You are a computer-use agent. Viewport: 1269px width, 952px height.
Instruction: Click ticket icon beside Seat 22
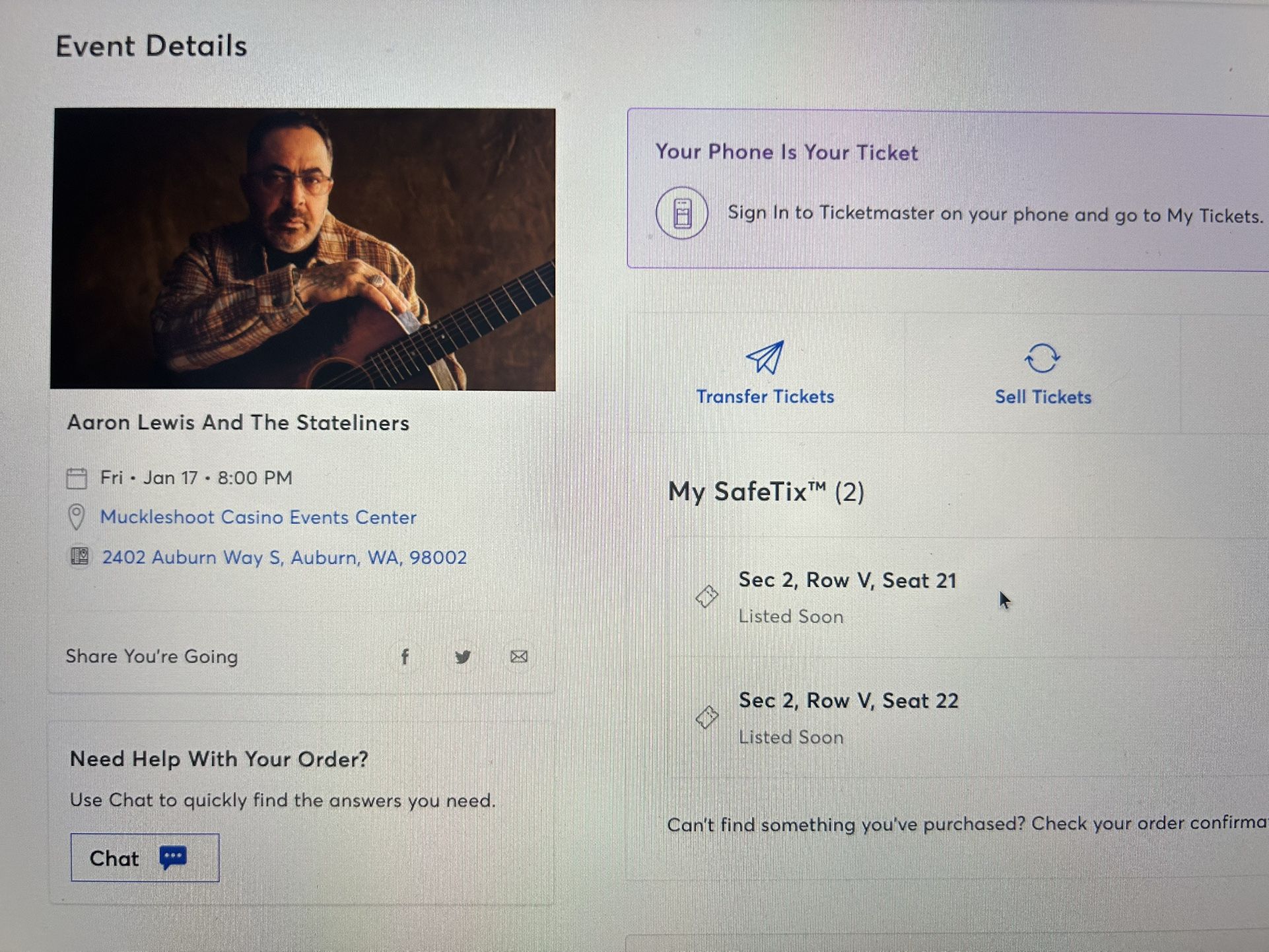(x=706, y=717)
